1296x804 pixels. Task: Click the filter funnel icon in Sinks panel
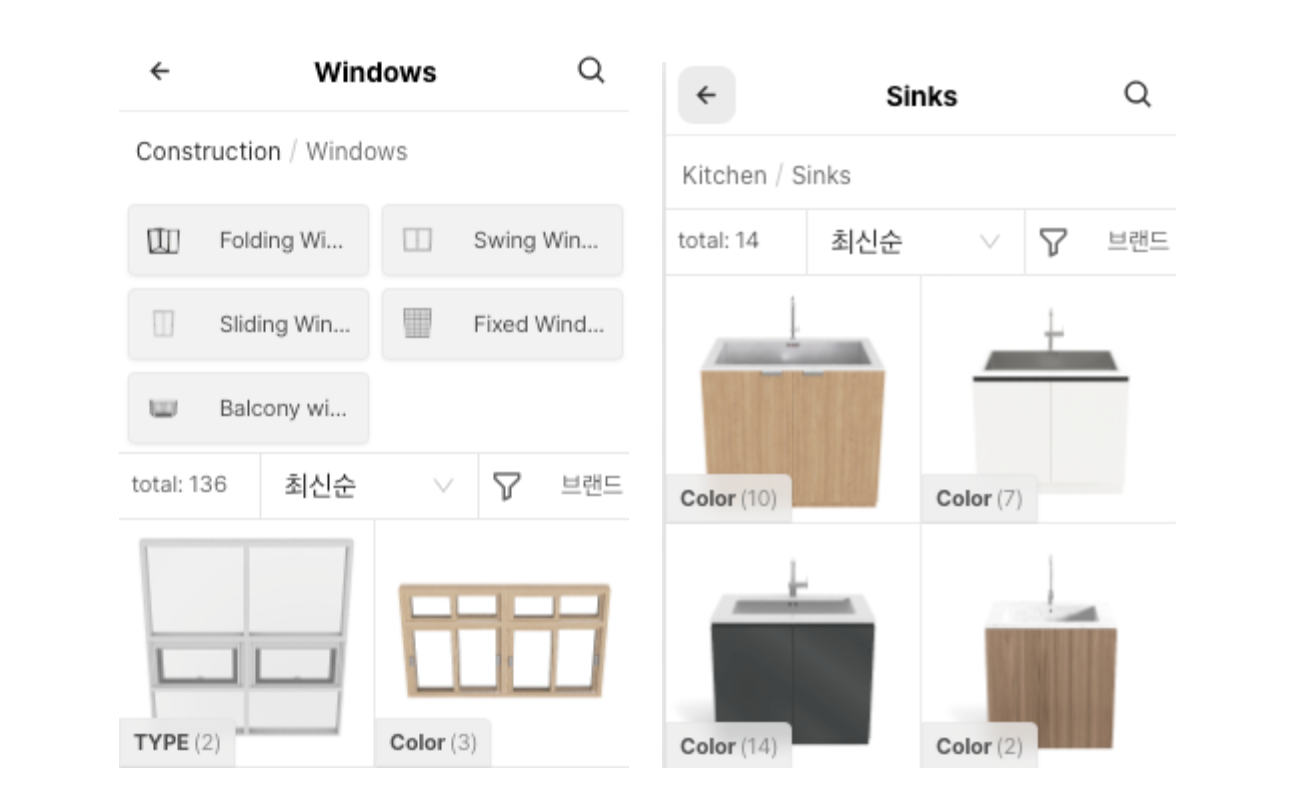pos(1054,242)
